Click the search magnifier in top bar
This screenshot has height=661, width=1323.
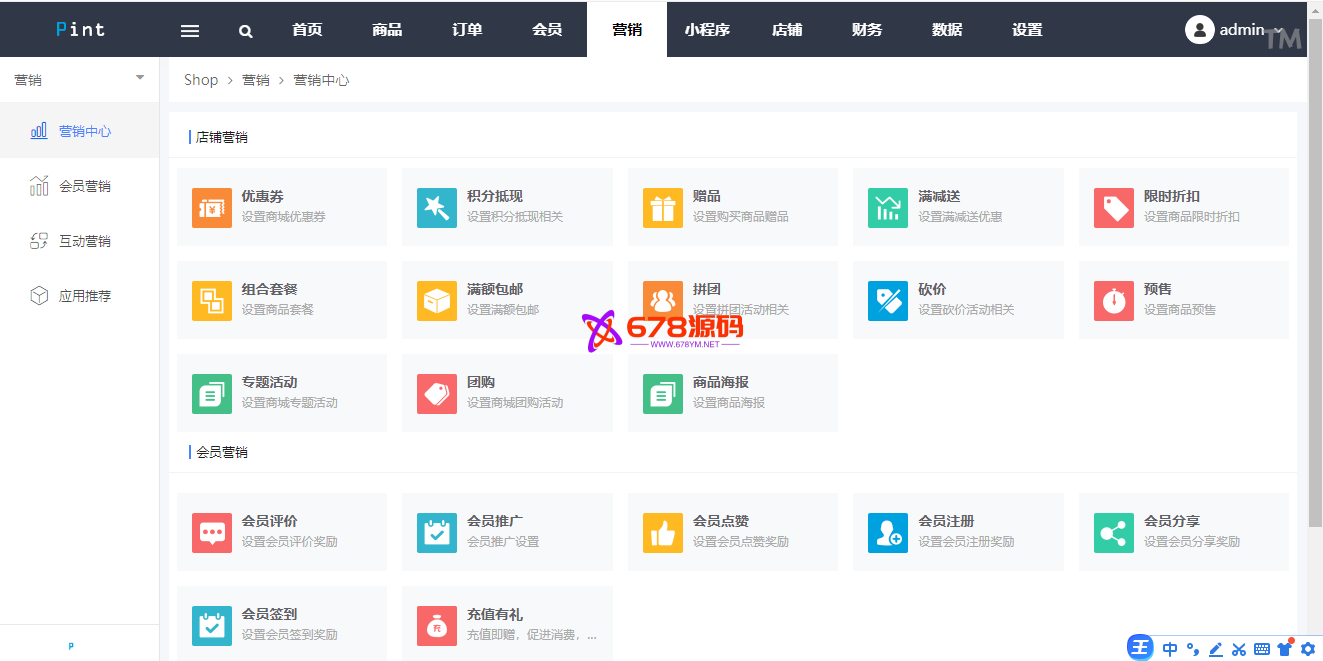(246, 31)
